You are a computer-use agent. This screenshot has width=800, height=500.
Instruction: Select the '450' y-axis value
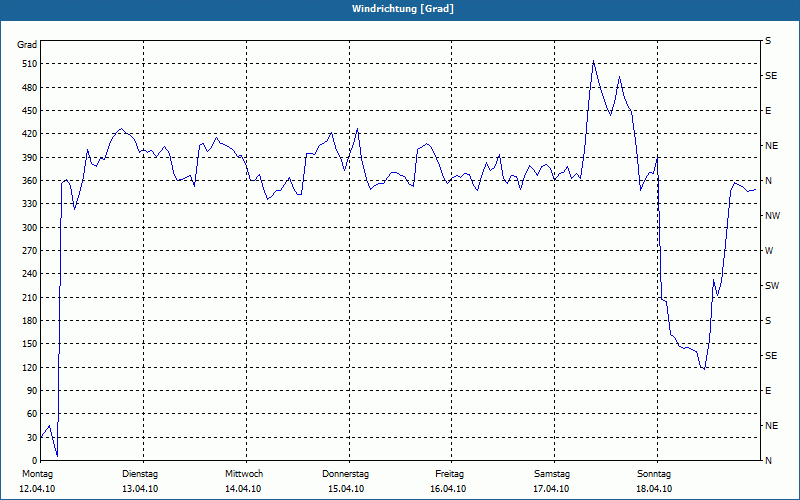pyautogui.click(x=30, y=111)
